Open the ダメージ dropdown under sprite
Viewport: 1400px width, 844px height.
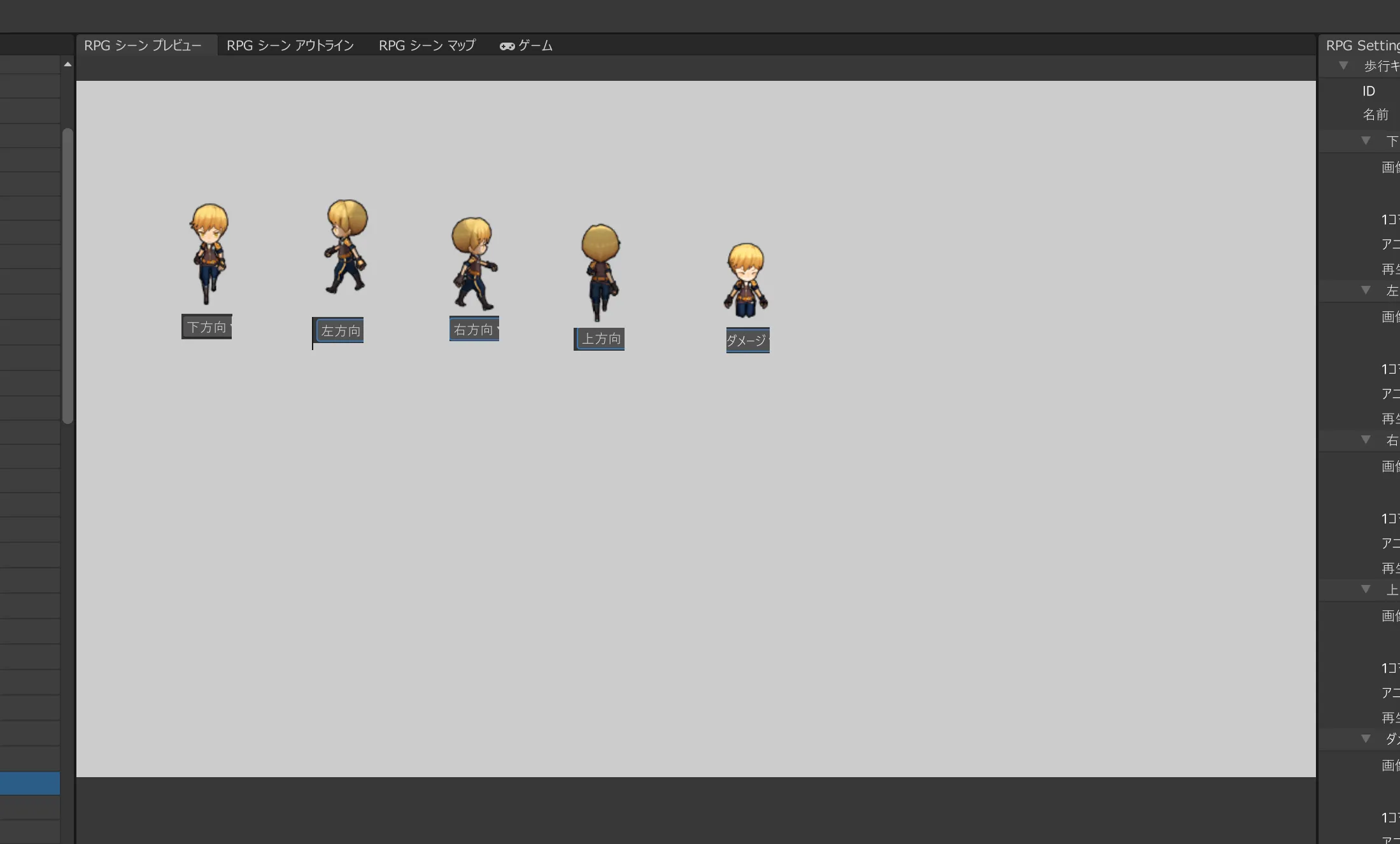tap(747, 341)
